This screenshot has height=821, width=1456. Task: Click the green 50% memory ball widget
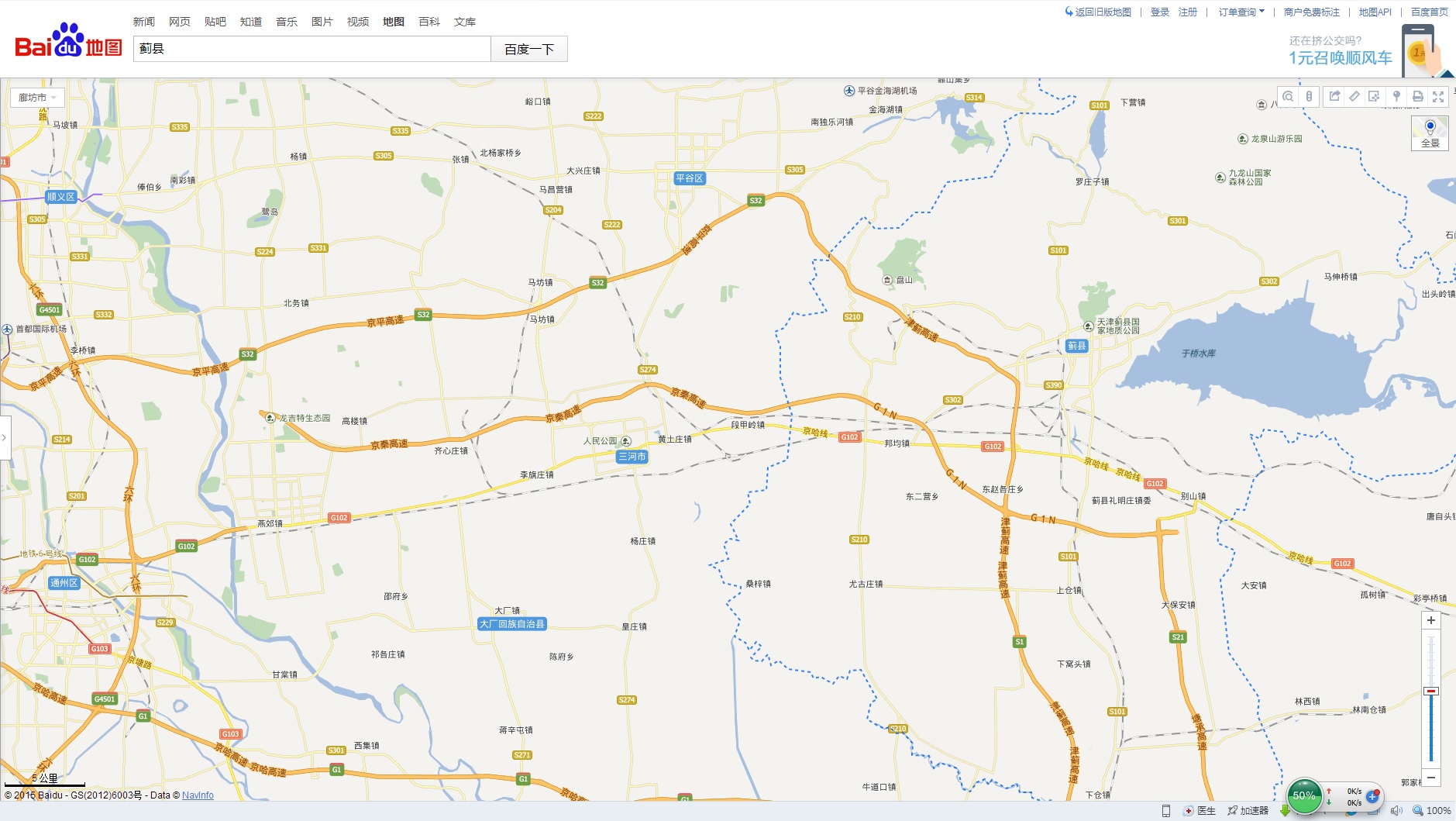click(1304, 796)
